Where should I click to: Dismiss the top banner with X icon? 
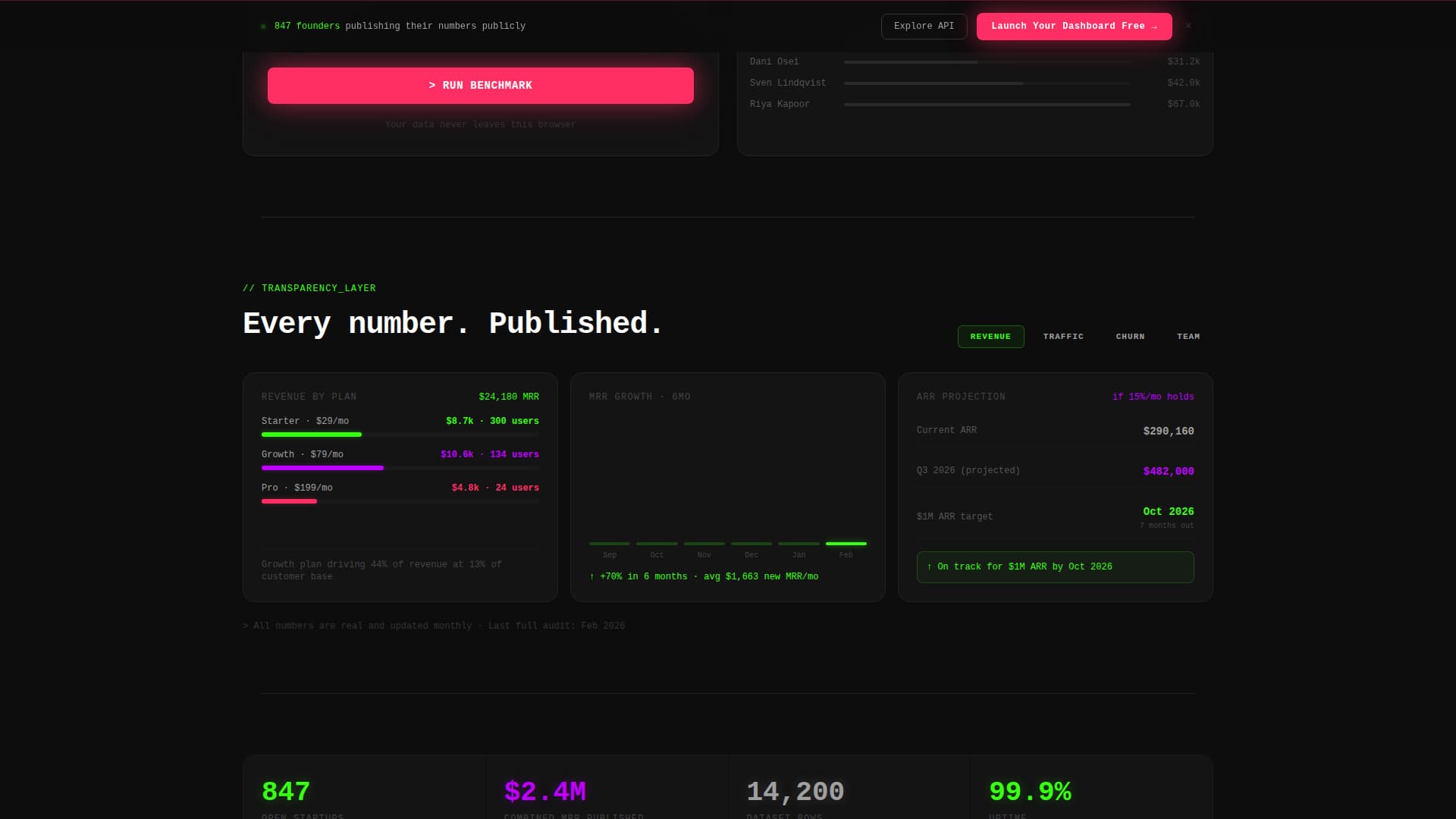1188,26
